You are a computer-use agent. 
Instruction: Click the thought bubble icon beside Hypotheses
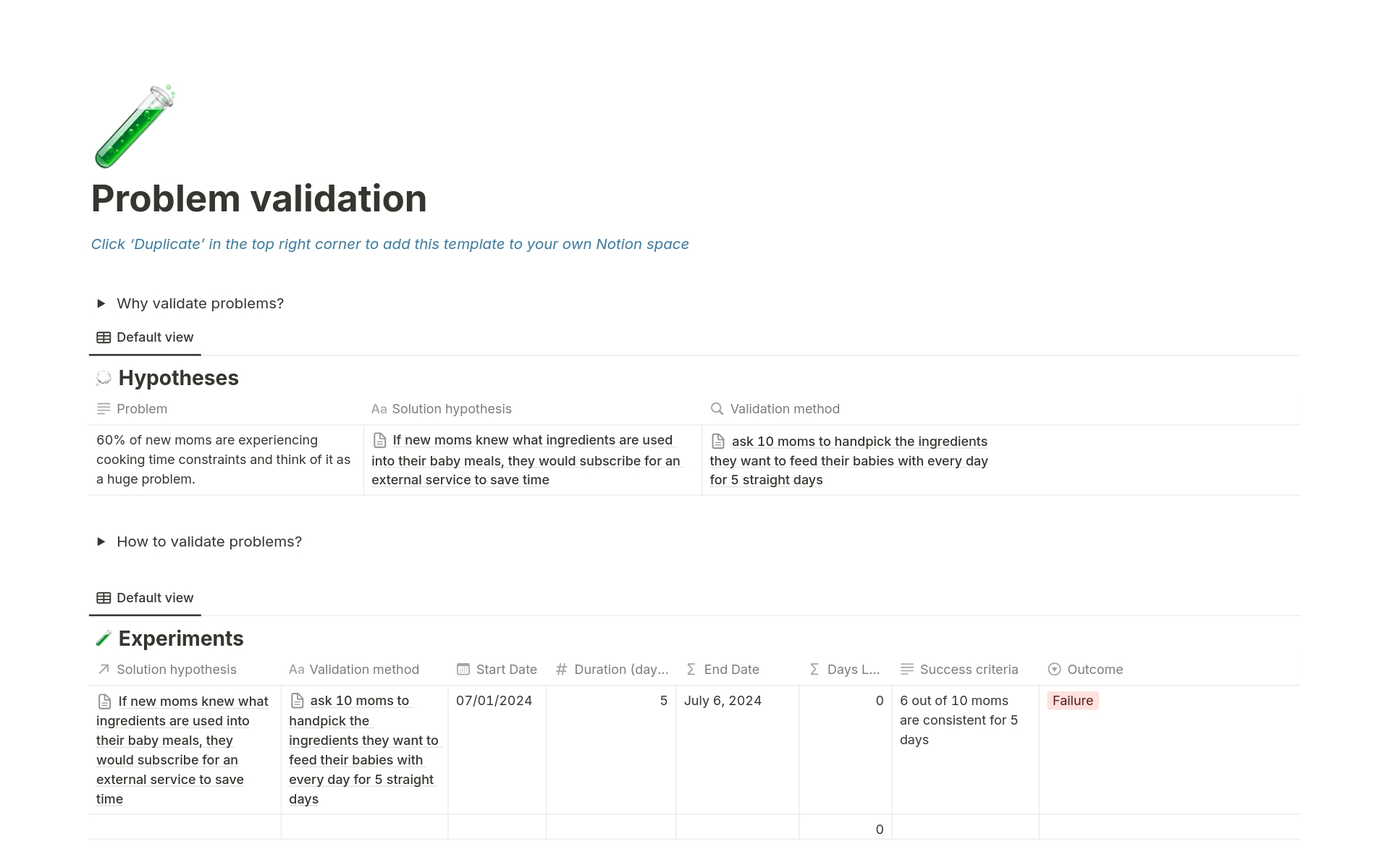(x=104, y=378)
